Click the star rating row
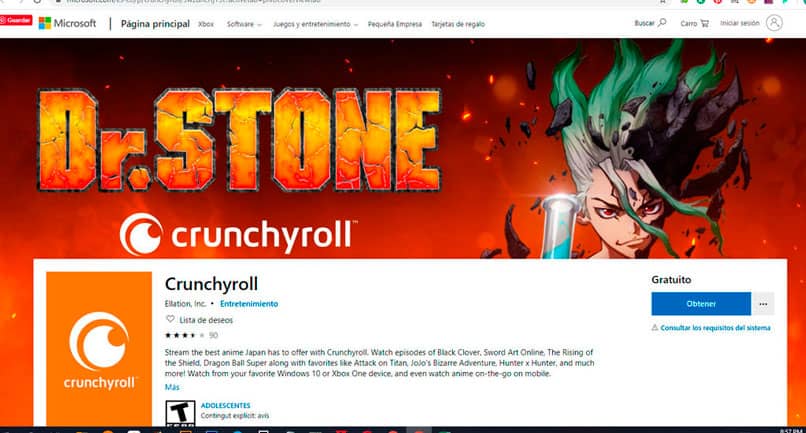The width and height of the screenshot is (806, 433). tap(185, 335)
